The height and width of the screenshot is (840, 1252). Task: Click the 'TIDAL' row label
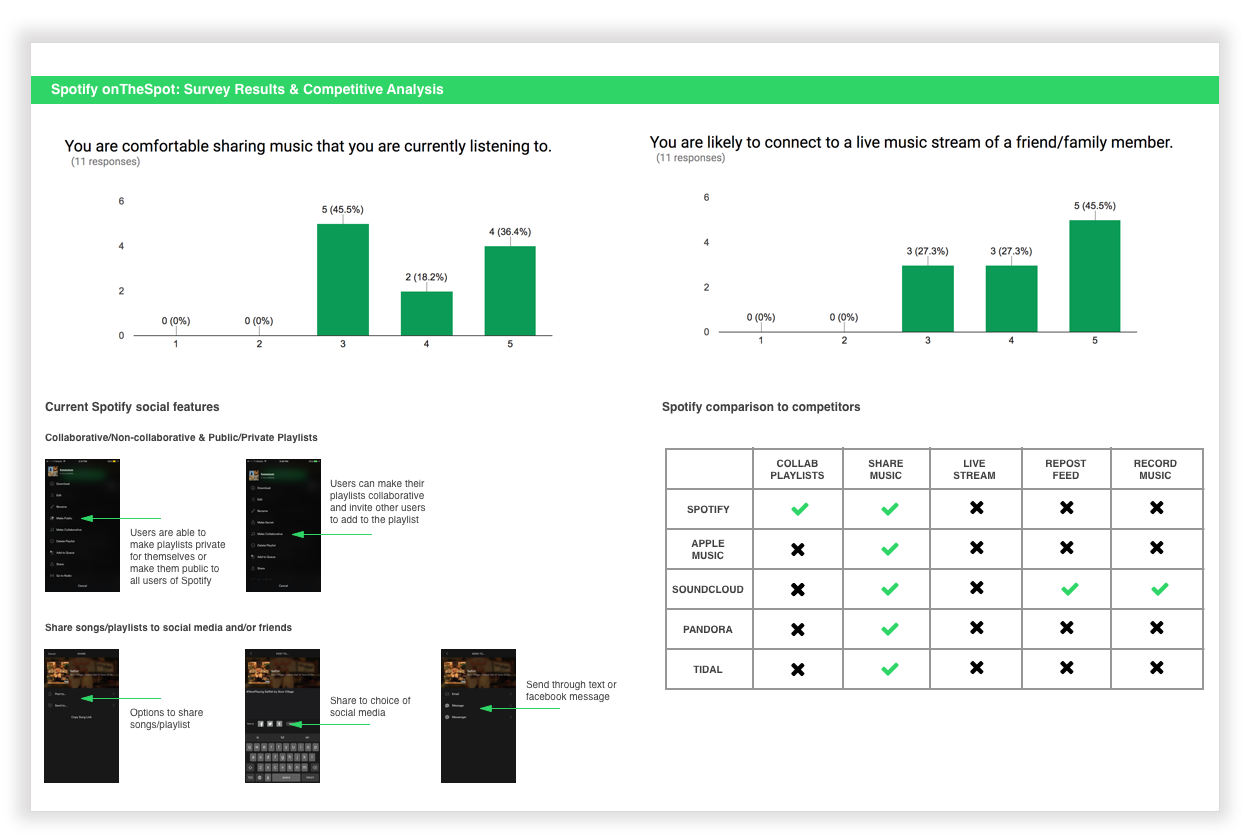coord(708,669)
